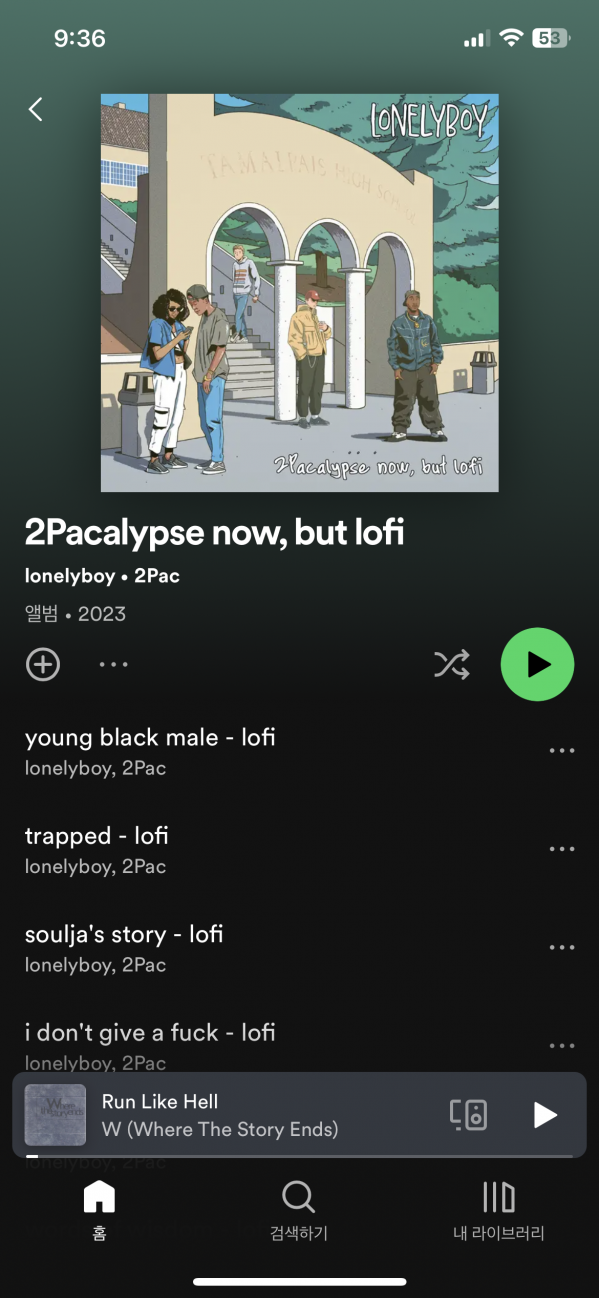Tap the back arrow icon
Screen dimensions: 599x1298
(36, 109)
